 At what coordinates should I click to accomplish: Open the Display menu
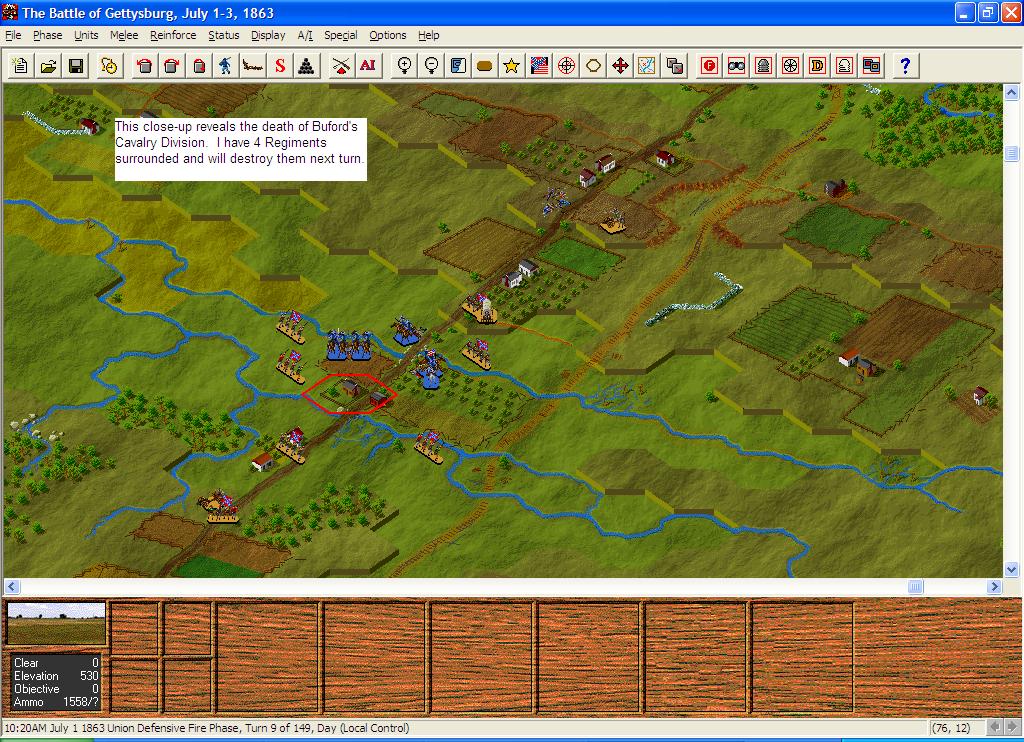tap(268, 35)
